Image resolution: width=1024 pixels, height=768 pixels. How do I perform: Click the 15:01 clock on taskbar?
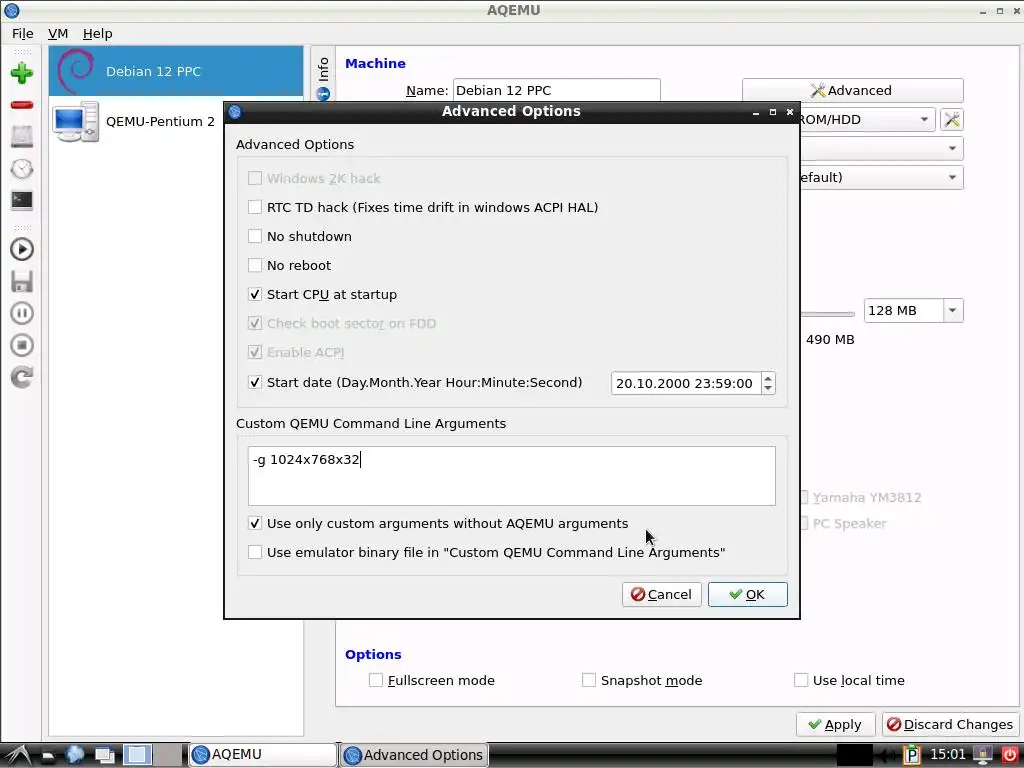point(946,755)
